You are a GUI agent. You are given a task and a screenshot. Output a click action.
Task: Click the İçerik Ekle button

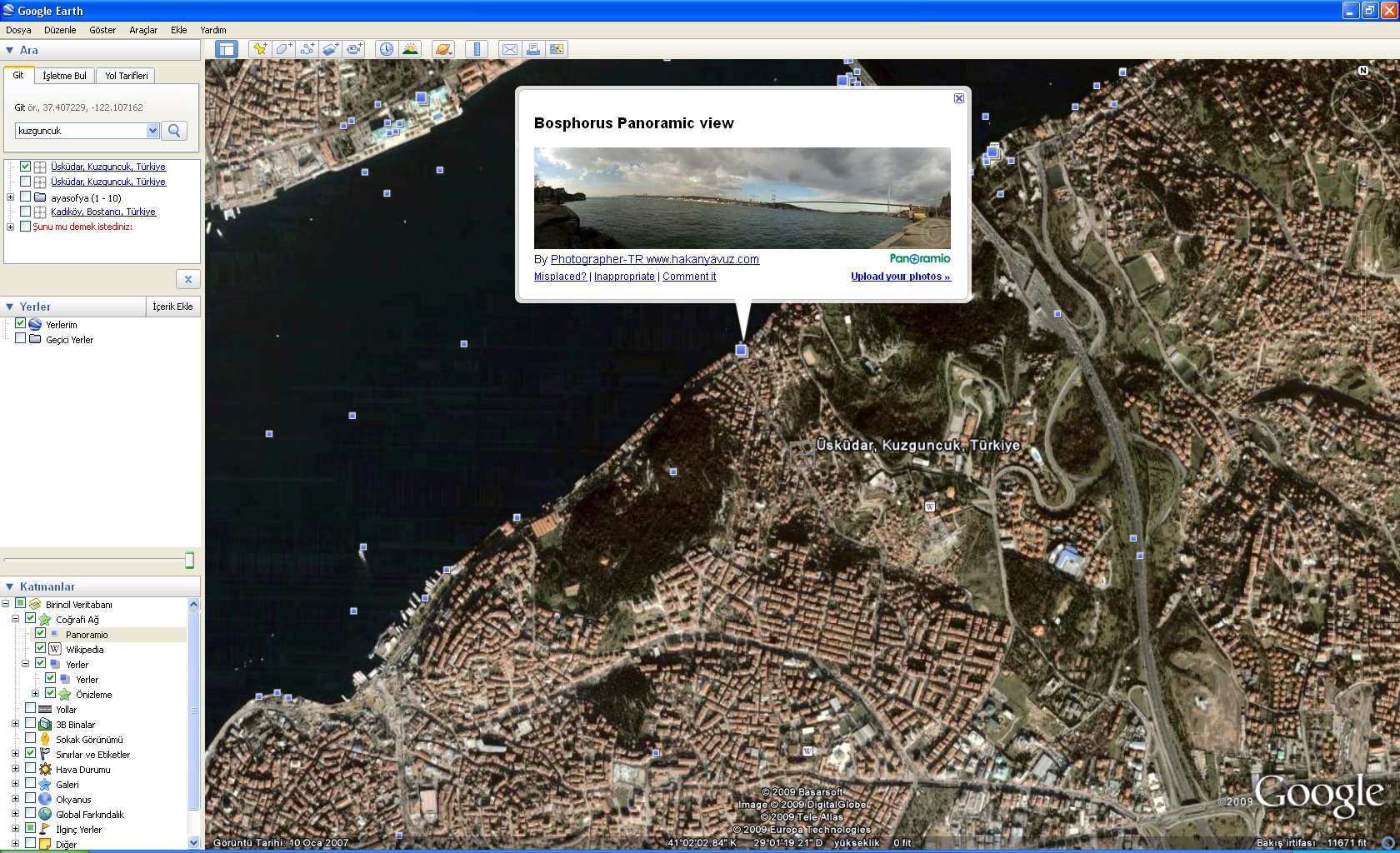point(172,307)
